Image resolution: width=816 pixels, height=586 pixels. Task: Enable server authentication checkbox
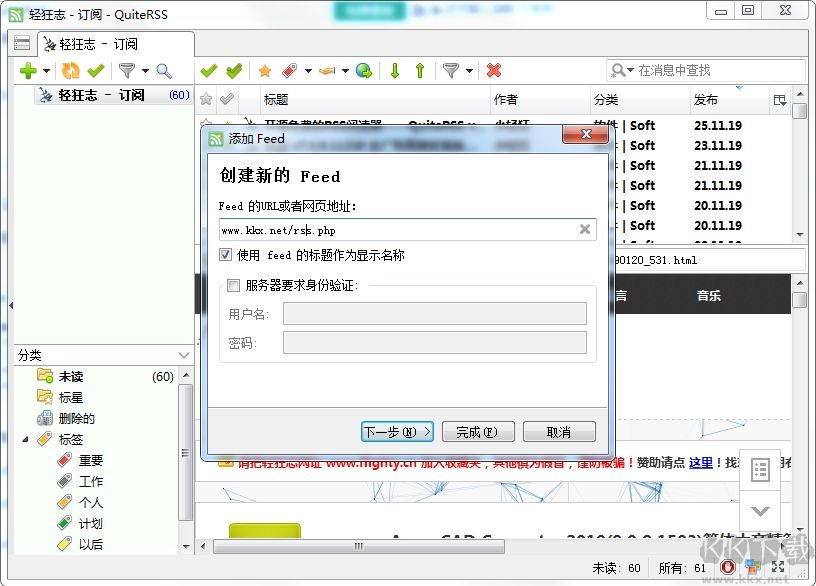(x=234, y=285)
